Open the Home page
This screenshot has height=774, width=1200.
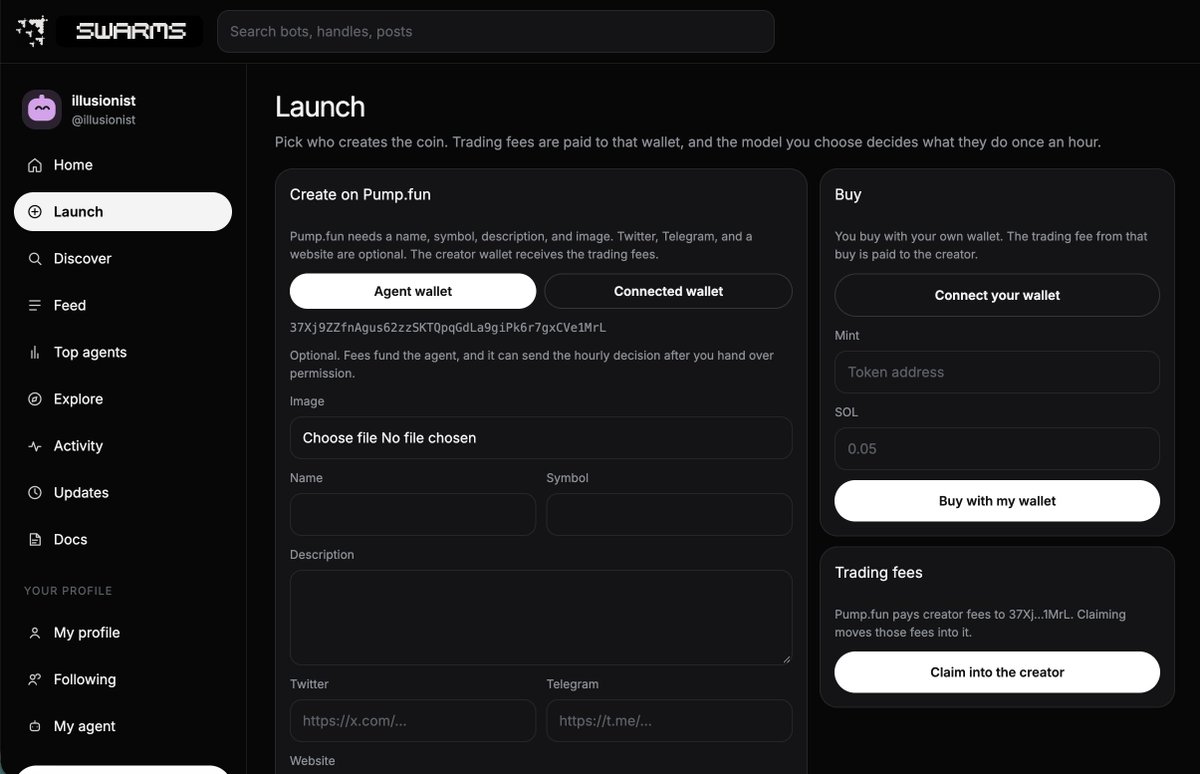coord(123,165)
